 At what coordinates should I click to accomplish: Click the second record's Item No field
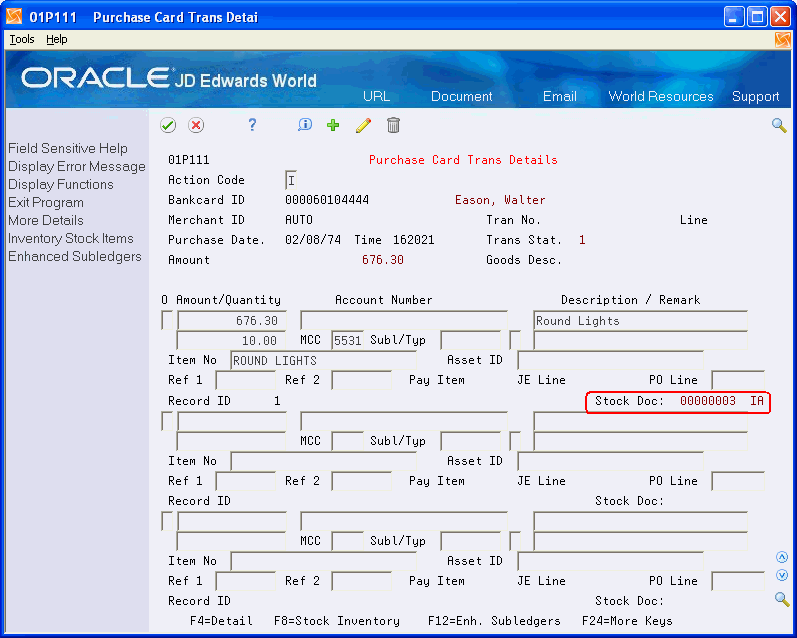pyautogui.click(x=324, y=461)
